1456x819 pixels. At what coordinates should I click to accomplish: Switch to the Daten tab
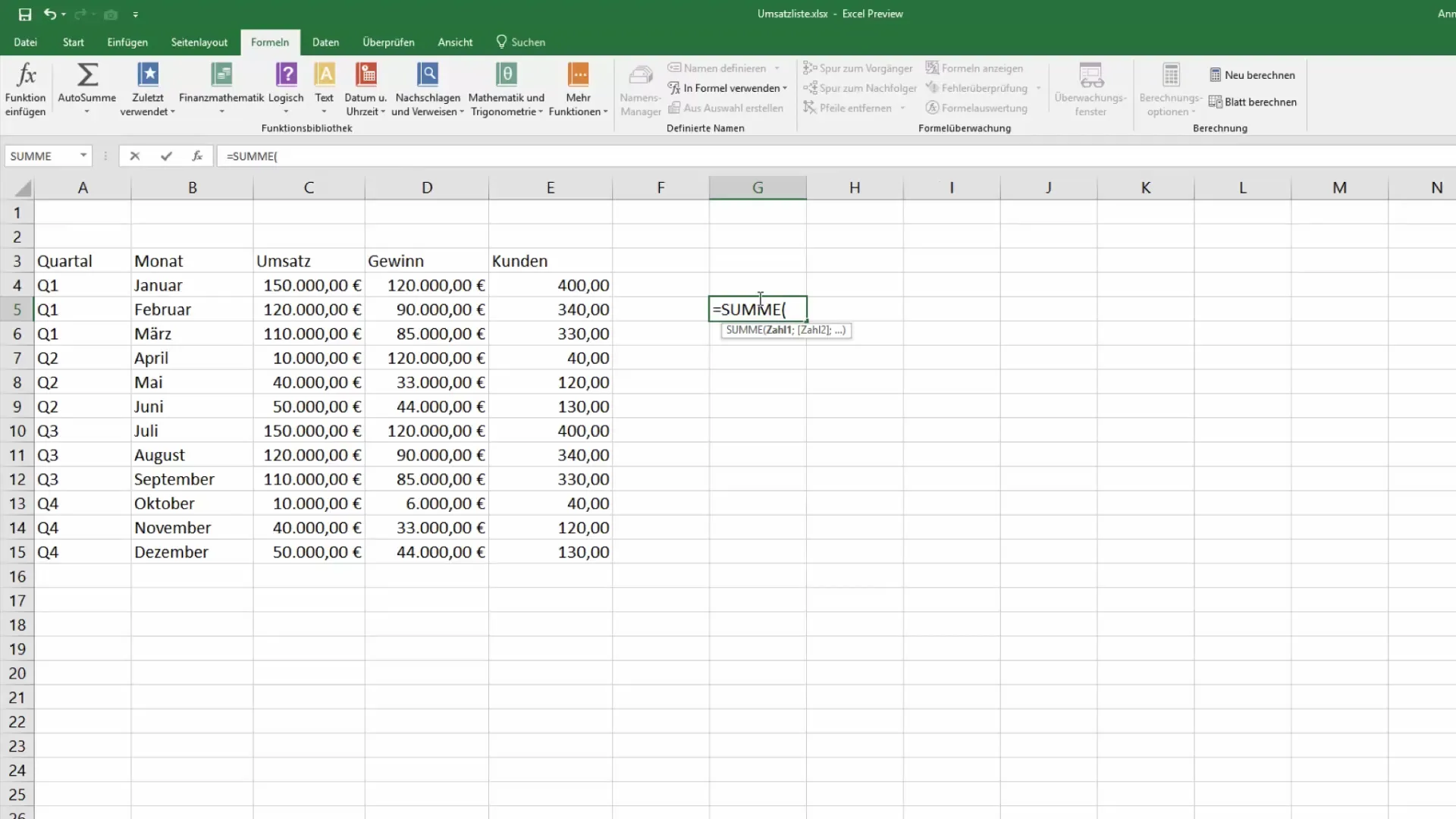325,42
